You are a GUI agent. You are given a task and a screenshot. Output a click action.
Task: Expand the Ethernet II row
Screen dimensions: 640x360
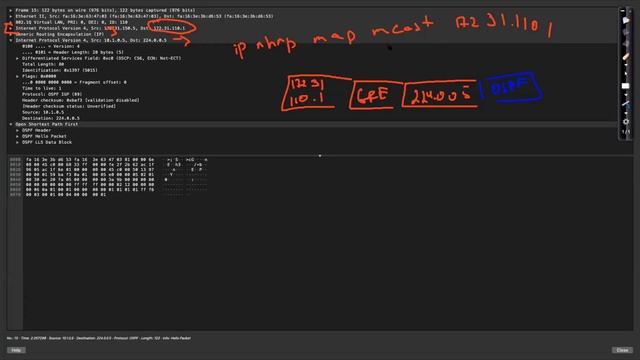[11, 16]
